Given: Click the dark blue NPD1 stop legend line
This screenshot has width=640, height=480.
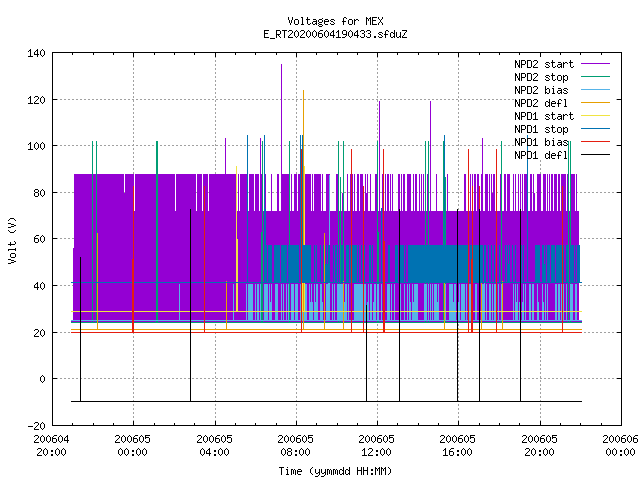Looking at the screenshot, I should pyautogui.click(x=595, y=129).
